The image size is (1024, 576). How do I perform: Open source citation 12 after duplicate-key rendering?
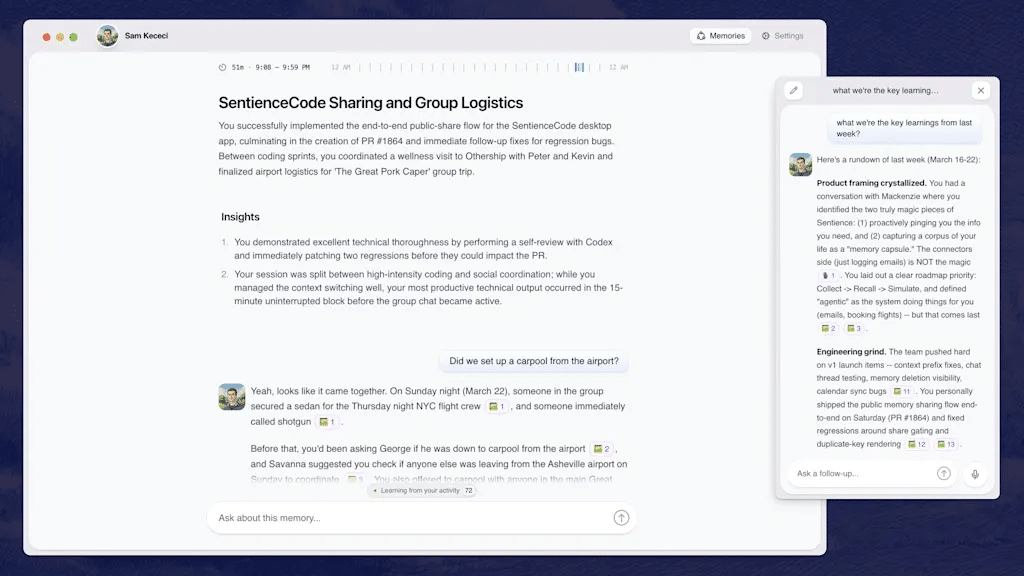click(x=915, y=444)
